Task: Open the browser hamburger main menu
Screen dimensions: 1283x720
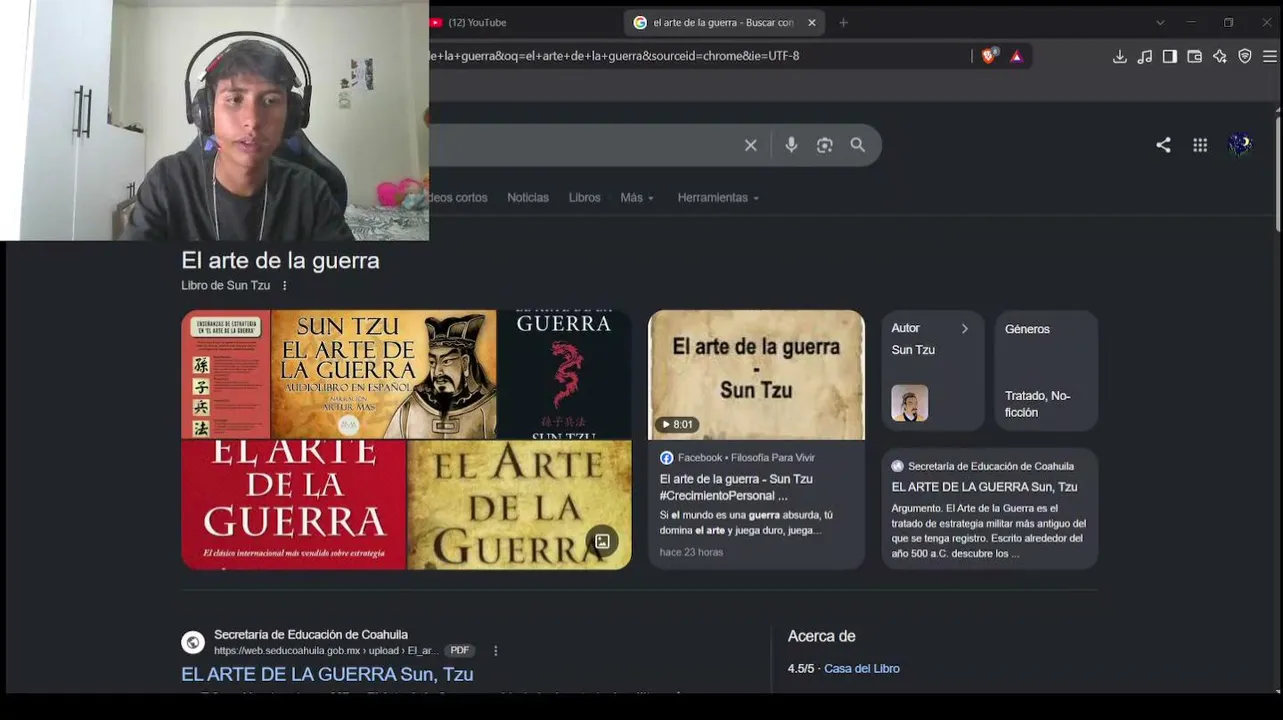Action: (x=1270, y=56)
